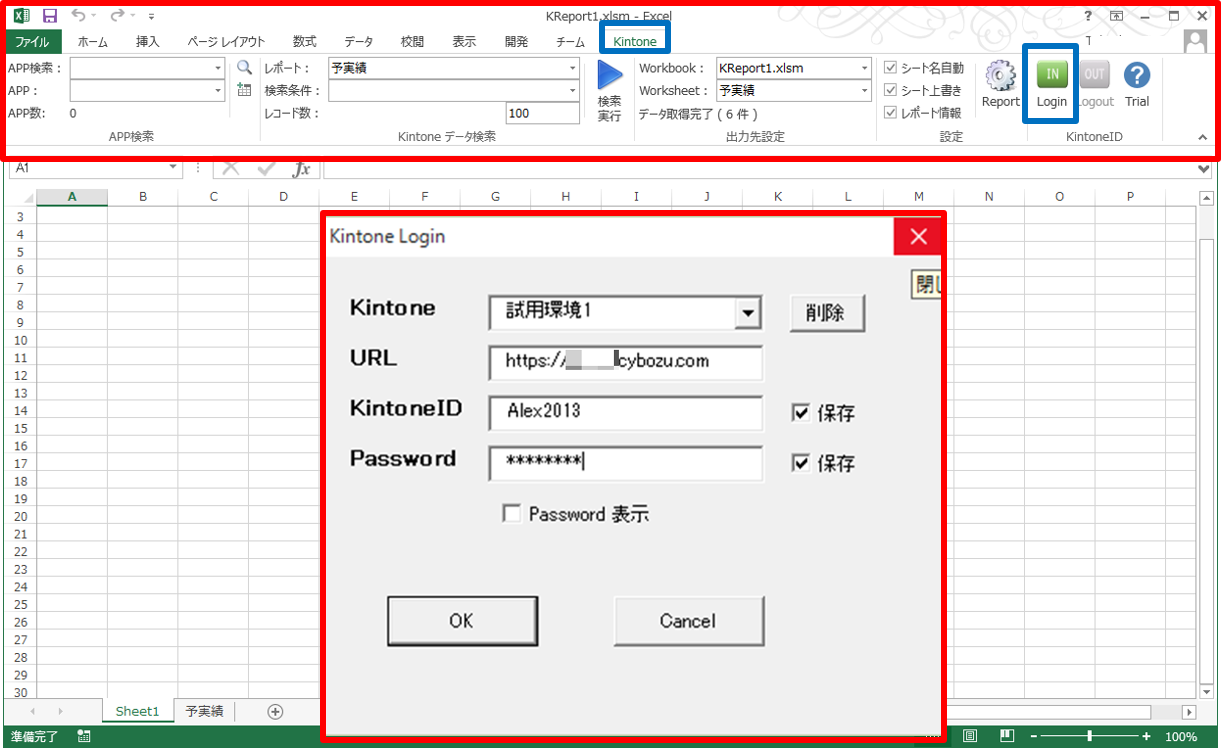Viewport: 1221px width, 748px height.
Task: Switch to the Kintone ribbon tab
Action: tap(634, 41)
